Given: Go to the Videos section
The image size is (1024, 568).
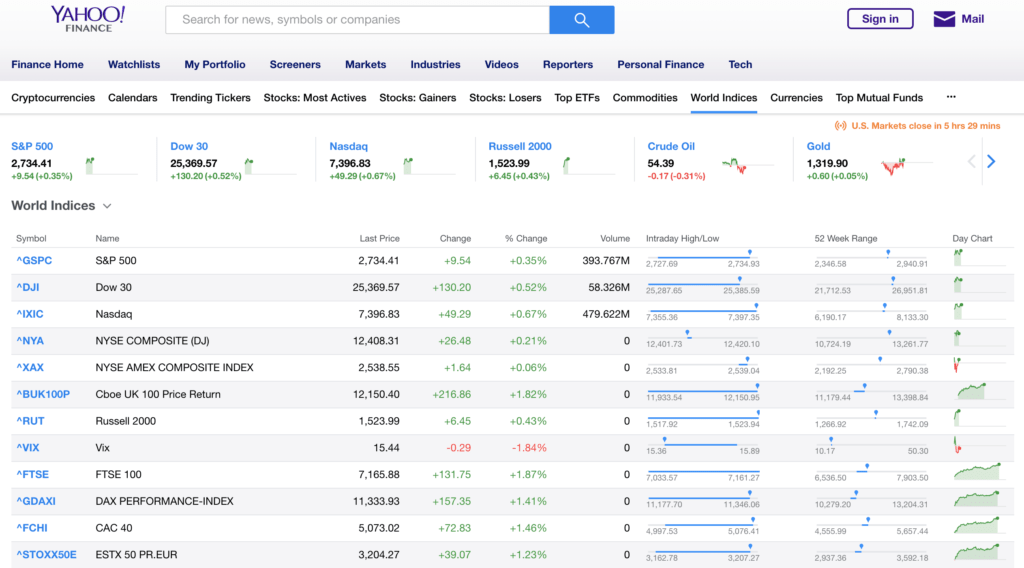Looking at the screenshot, I should 502,65.
